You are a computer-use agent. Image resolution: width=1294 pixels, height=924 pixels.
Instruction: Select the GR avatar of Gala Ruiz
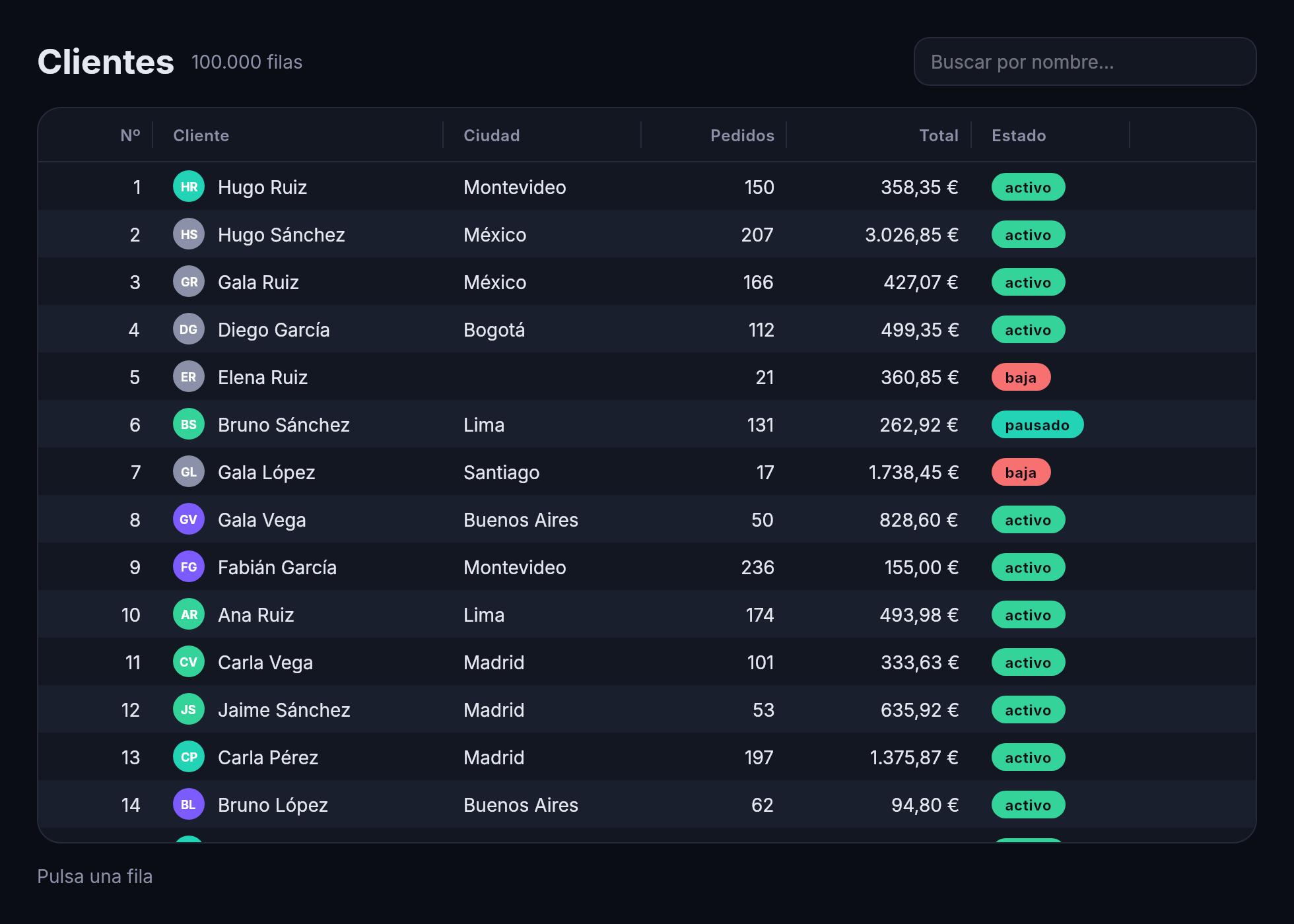pos(189,282)
